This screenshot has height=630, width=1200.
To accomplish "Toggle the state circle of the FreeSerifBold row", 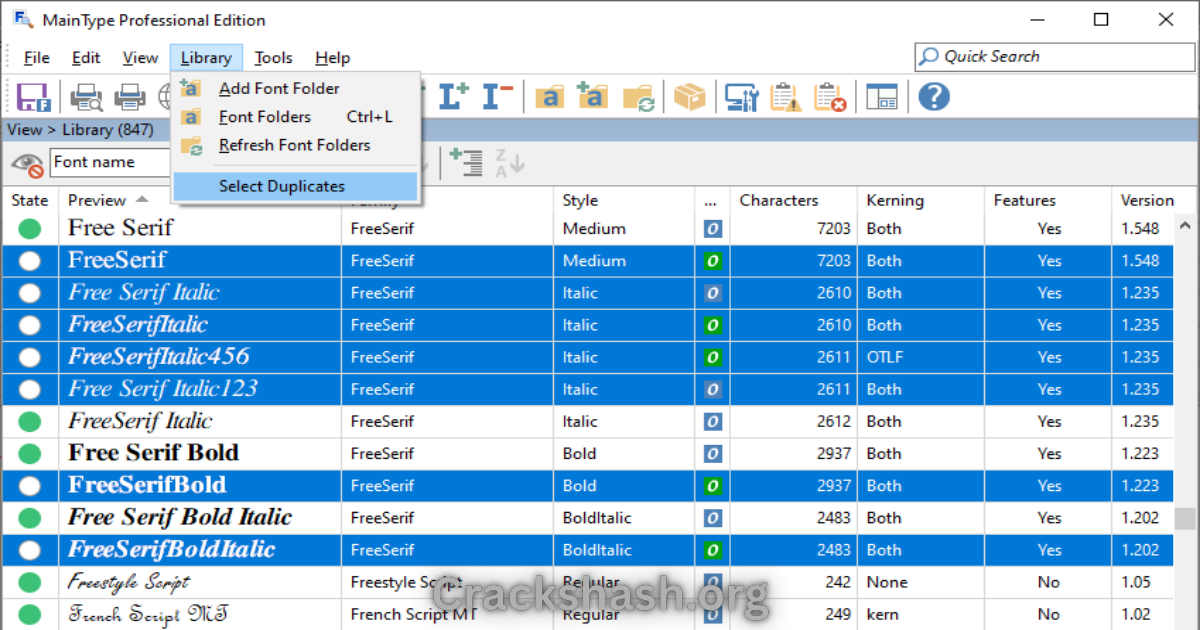I will coord(30,485).
